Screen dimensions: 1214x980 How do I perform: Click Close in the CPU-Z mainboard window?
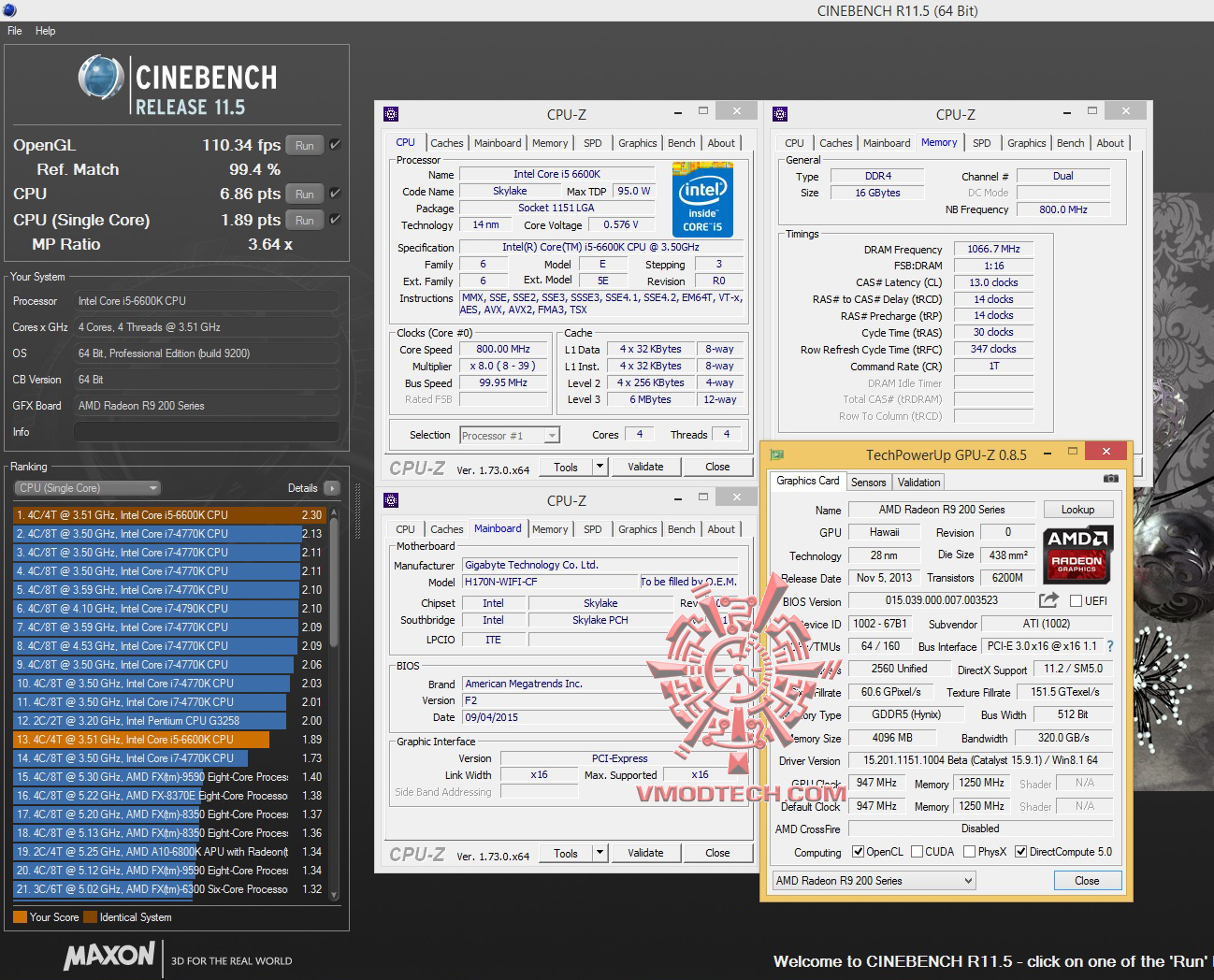(717, 853)
